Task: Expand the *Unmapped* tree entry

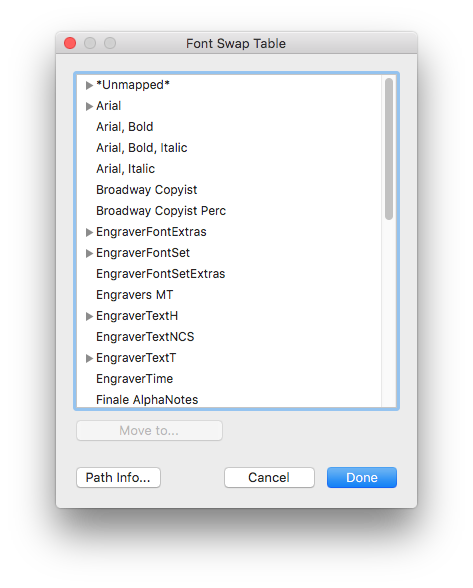Action: point(89,85)
